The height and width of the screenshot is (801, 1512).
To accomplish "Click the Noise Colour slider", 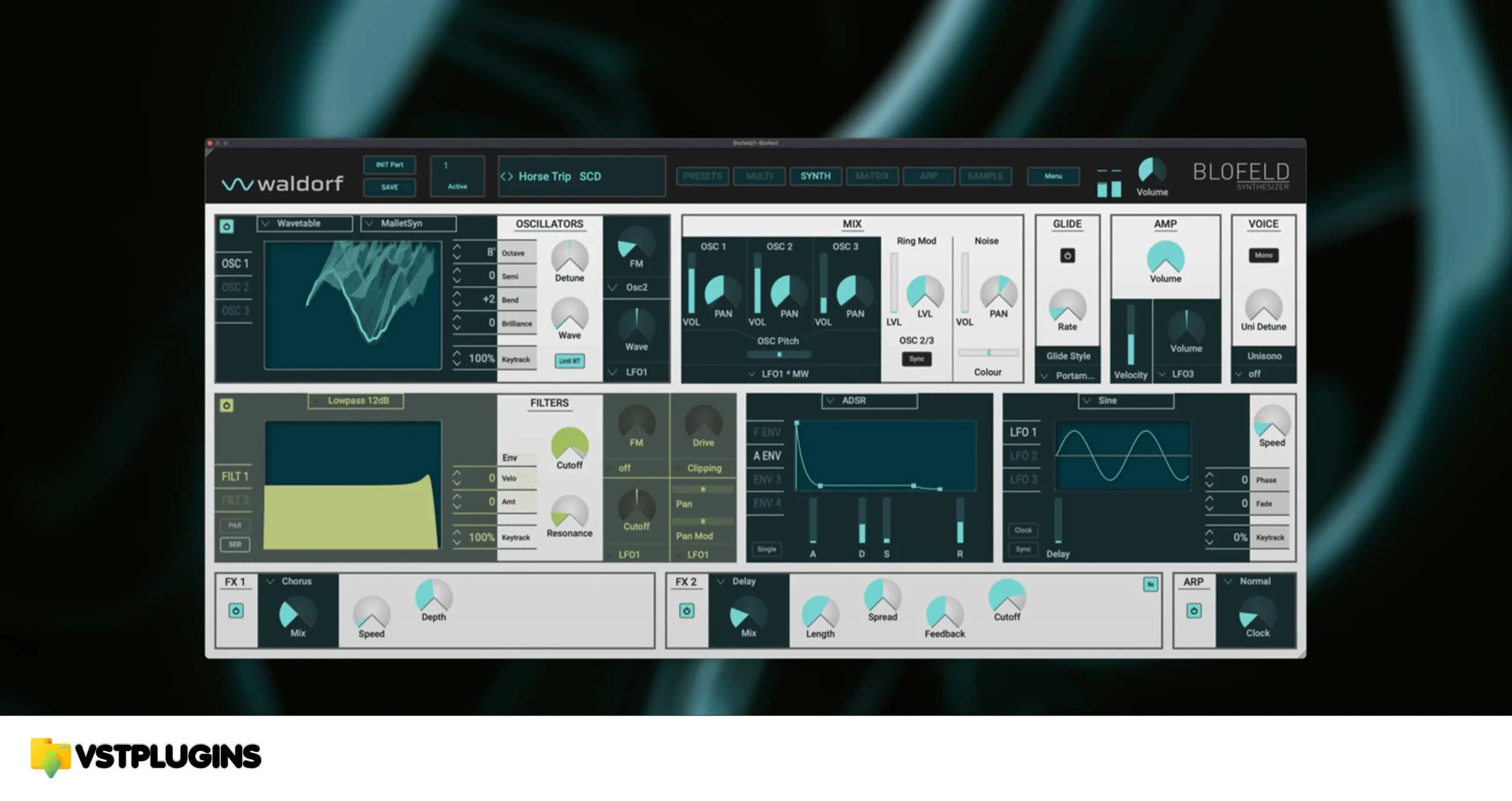I will 988,353.
